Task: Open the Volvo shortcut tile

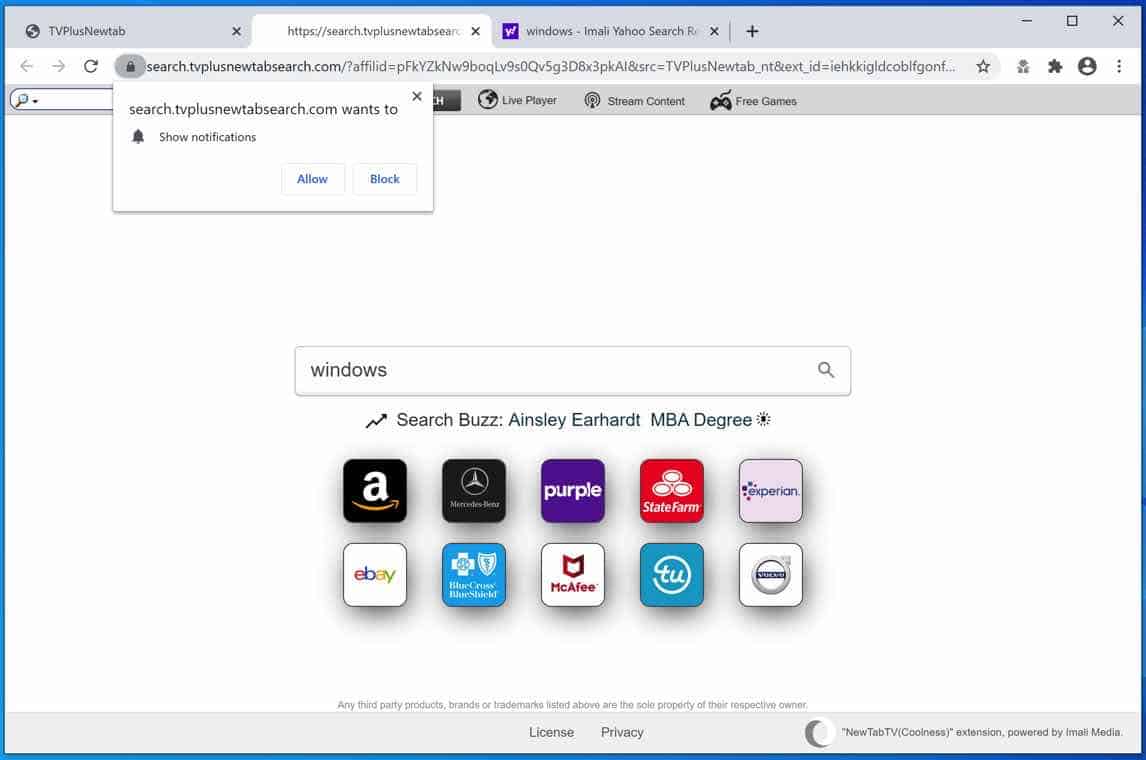Action: [770, 574]
